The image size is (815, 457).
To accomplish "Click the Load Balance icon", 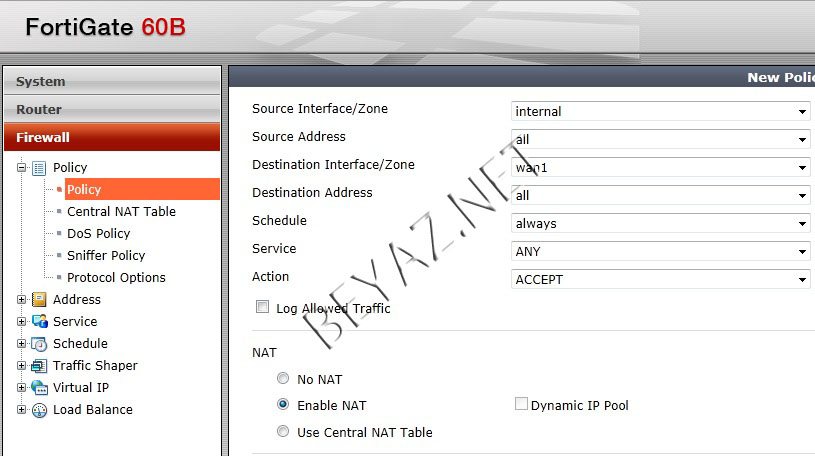I will [39, 410].
